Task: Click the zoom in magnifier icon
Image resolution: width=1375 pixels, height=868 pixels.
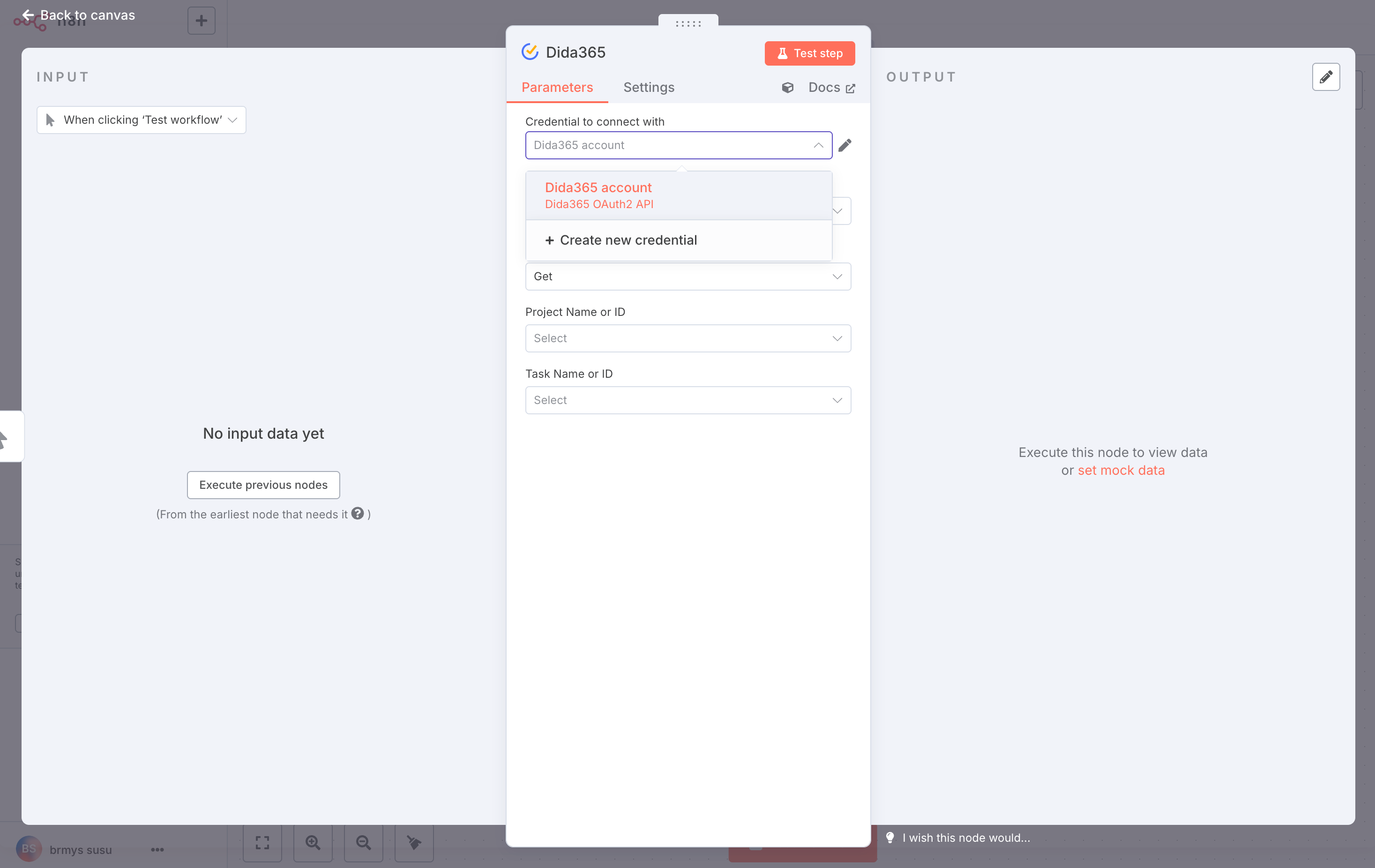Action: [x=313, y=842]
